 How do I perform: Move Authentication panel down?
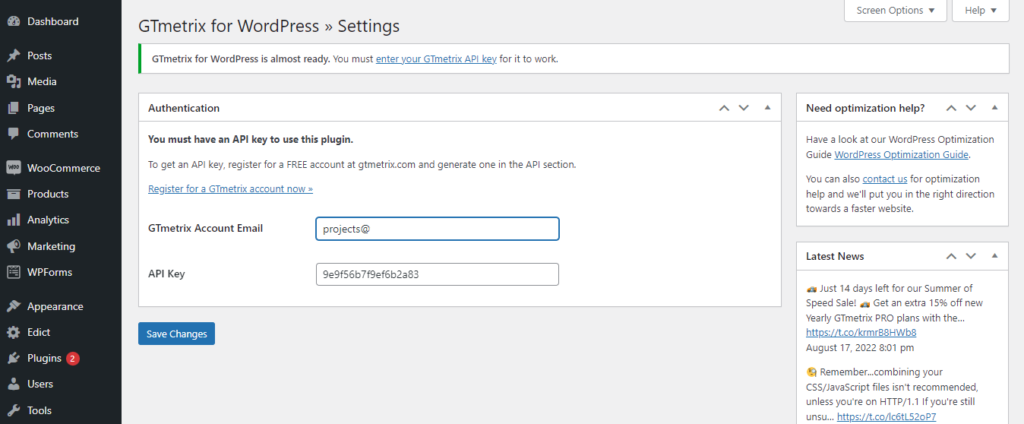(x=743, y=108)
